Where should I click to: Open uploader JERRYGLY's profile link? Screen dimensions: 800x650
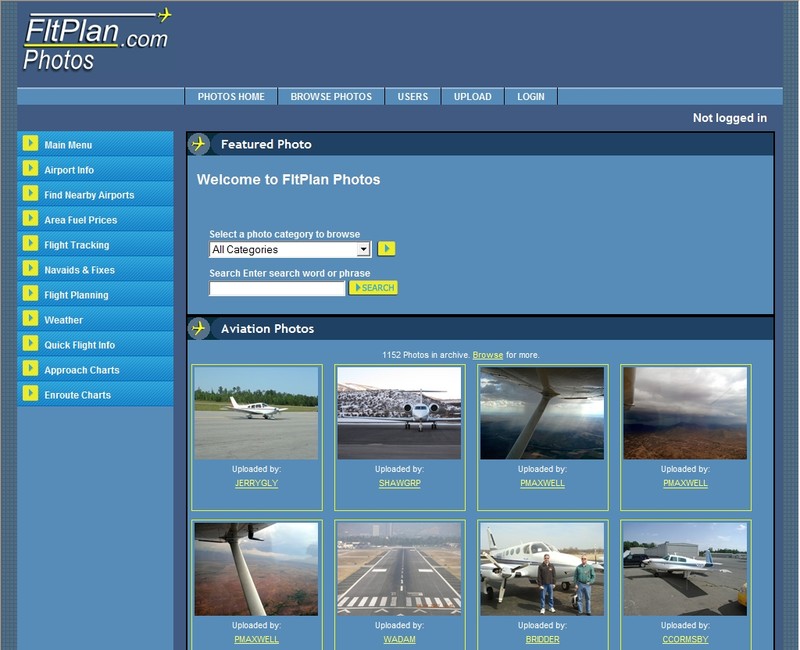point(256,483)
